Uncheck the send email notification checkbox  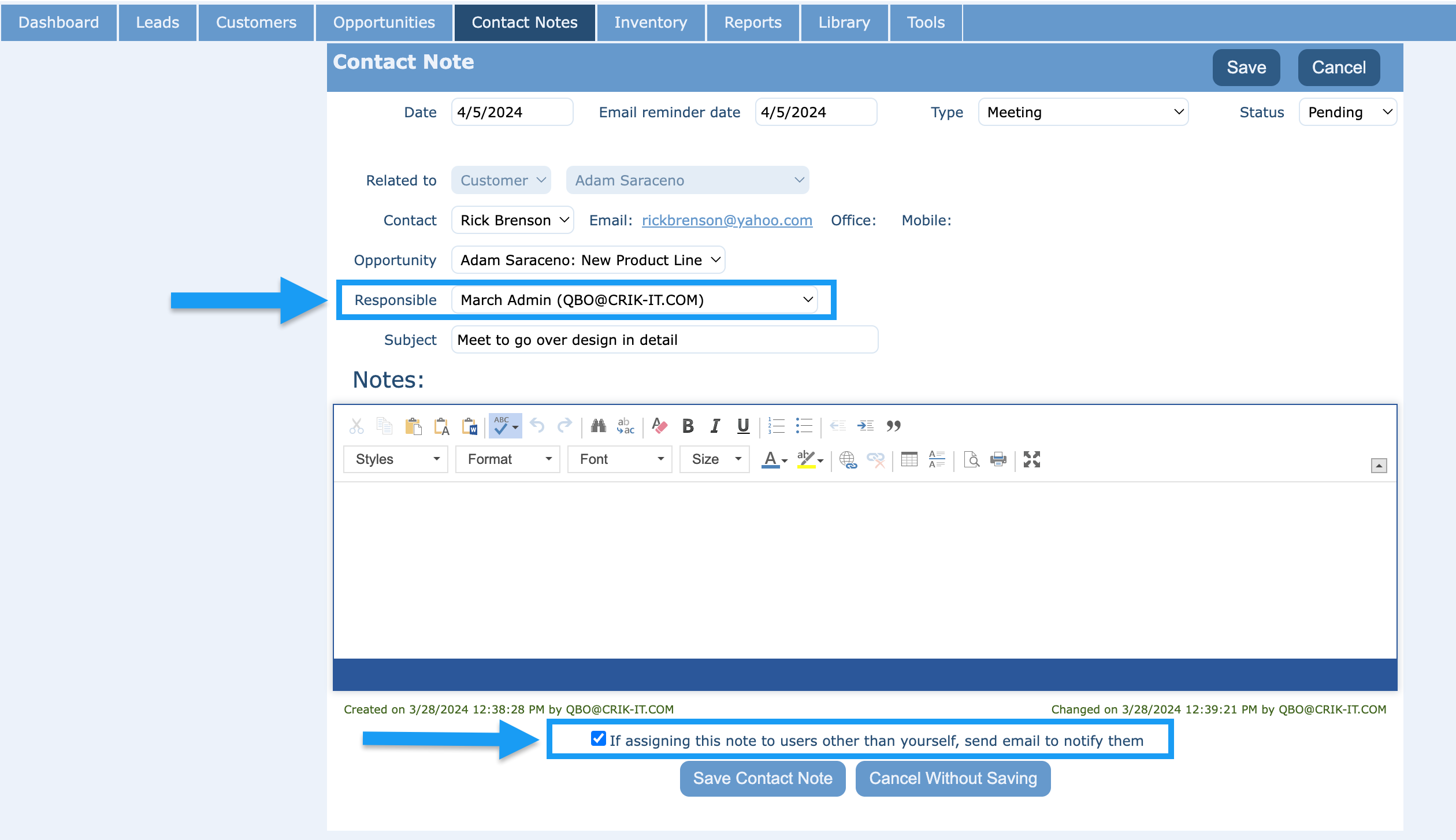tap(598, 739)
